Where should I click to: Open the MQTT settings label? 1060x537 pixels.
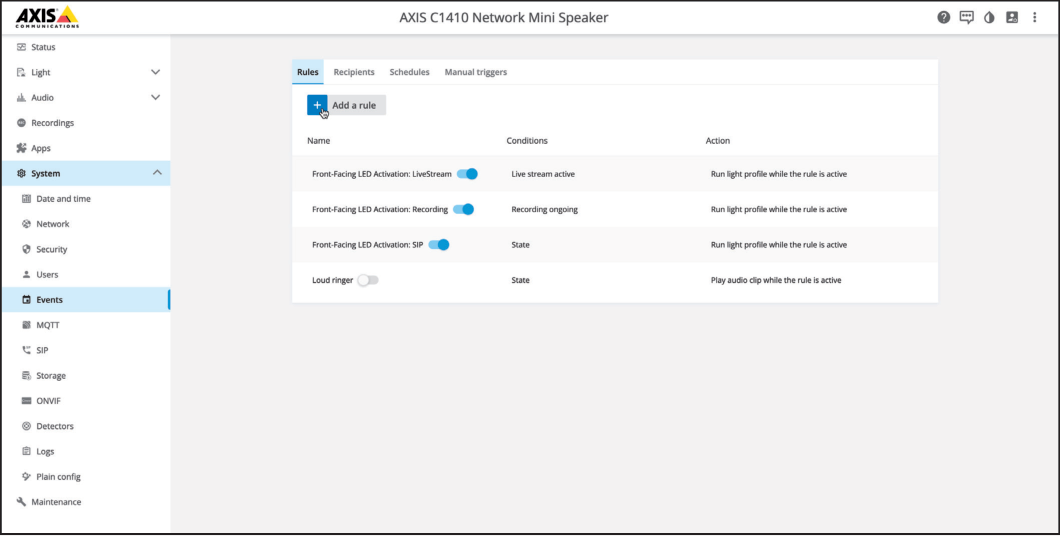48,325
